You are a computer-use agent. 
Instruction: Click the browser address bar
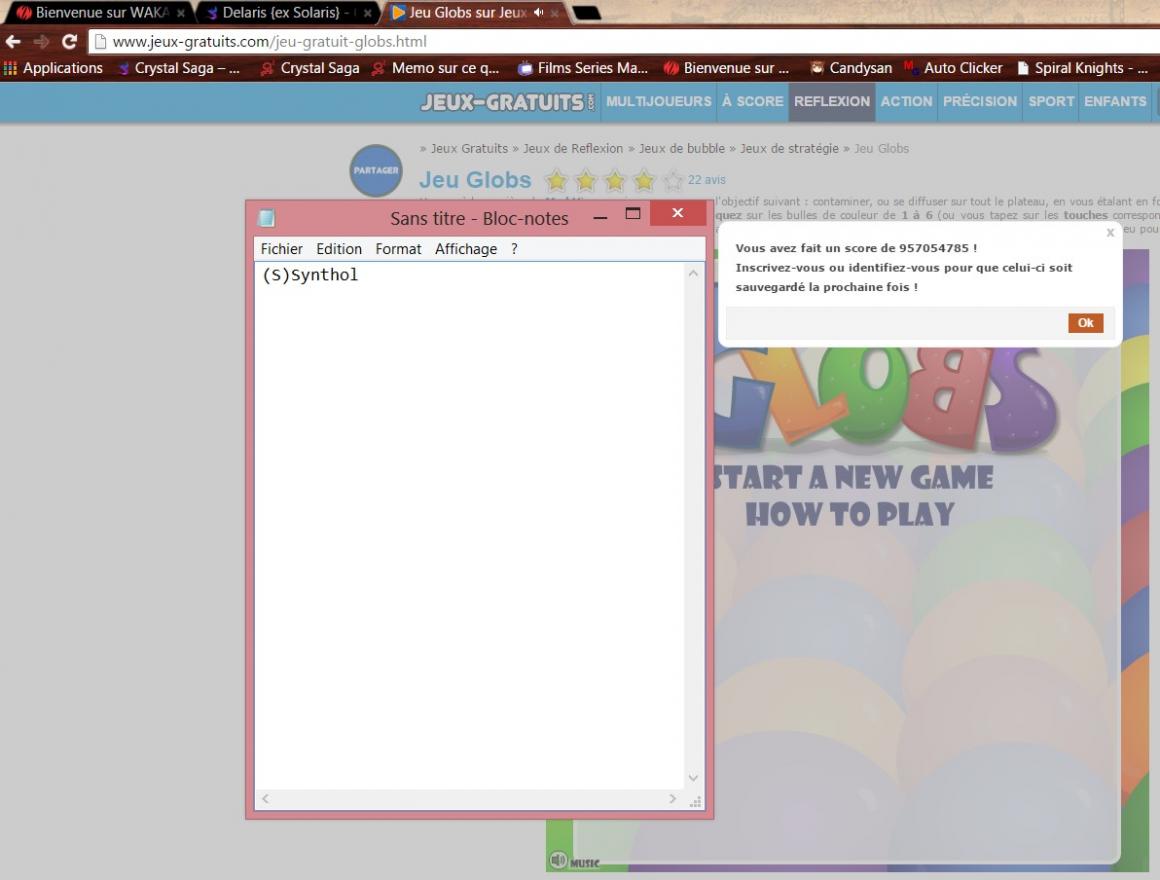(600, 42)
